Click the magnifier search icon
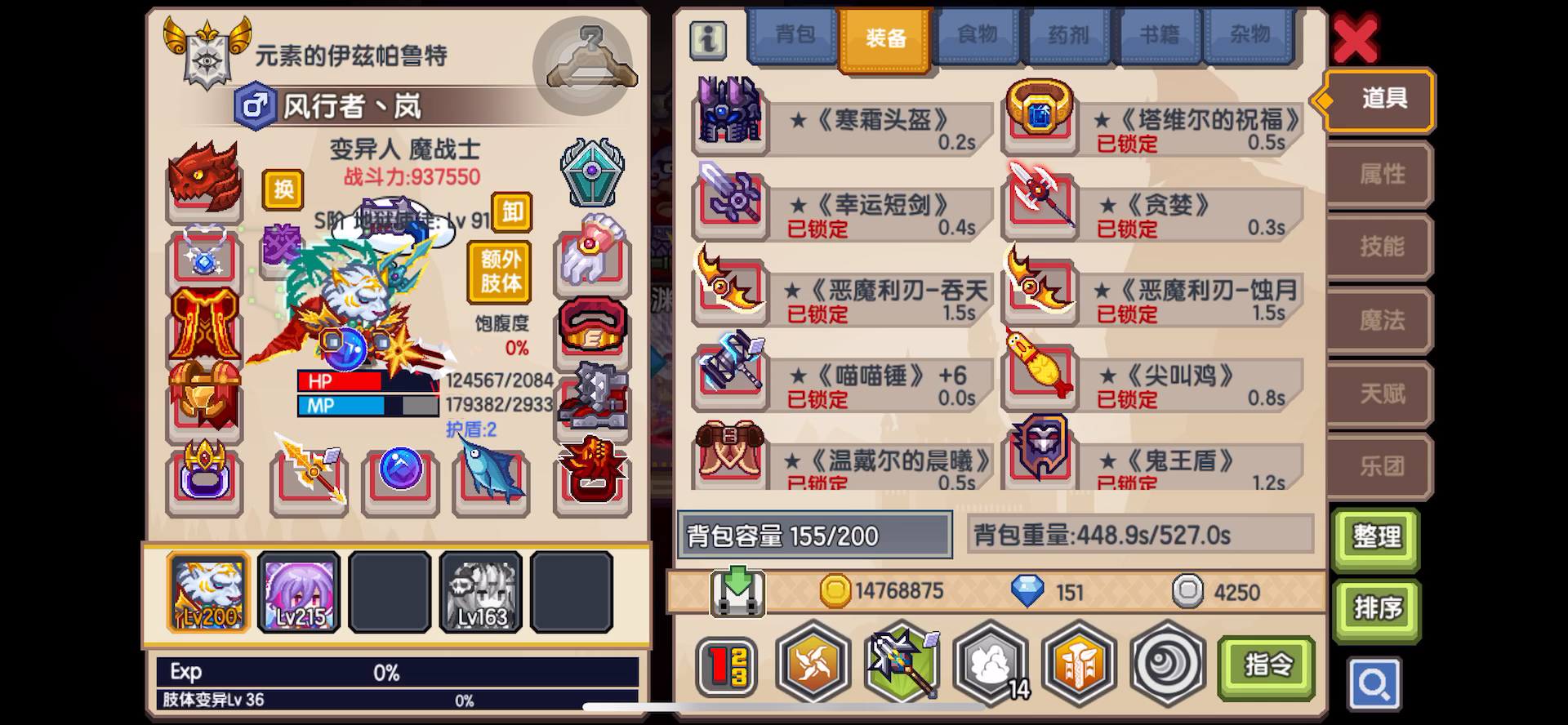The width and height of the screenshot is (1568, 725). click(1375, 684)
